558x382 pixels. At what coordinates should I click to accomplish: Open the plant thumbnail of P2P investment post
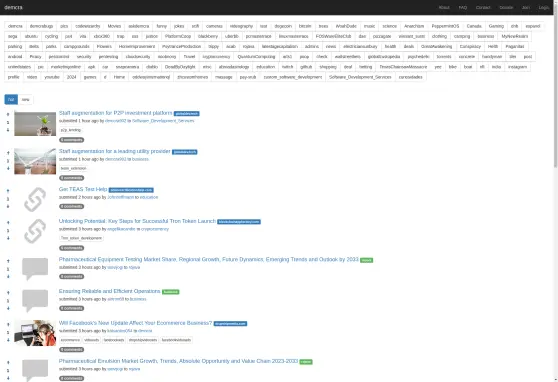[35, 124]
